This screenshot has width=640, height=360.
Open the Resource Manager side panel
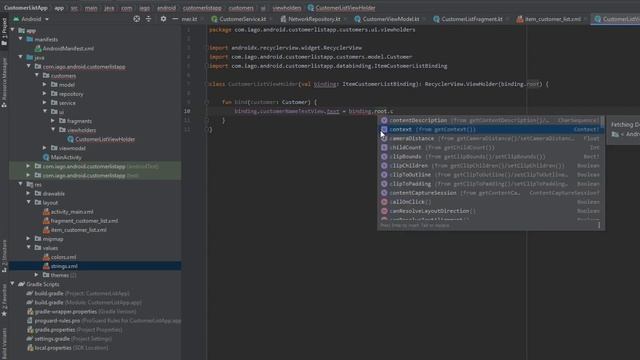pyautogui.click(x=4, y=82)
